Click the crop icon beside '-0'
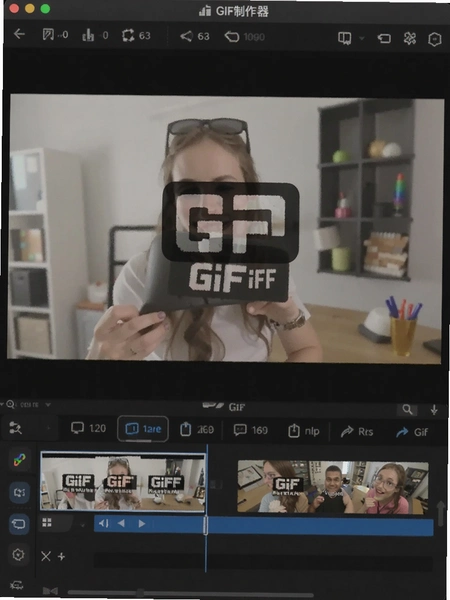This screenshot has width=450, height=600. [48, 35]
